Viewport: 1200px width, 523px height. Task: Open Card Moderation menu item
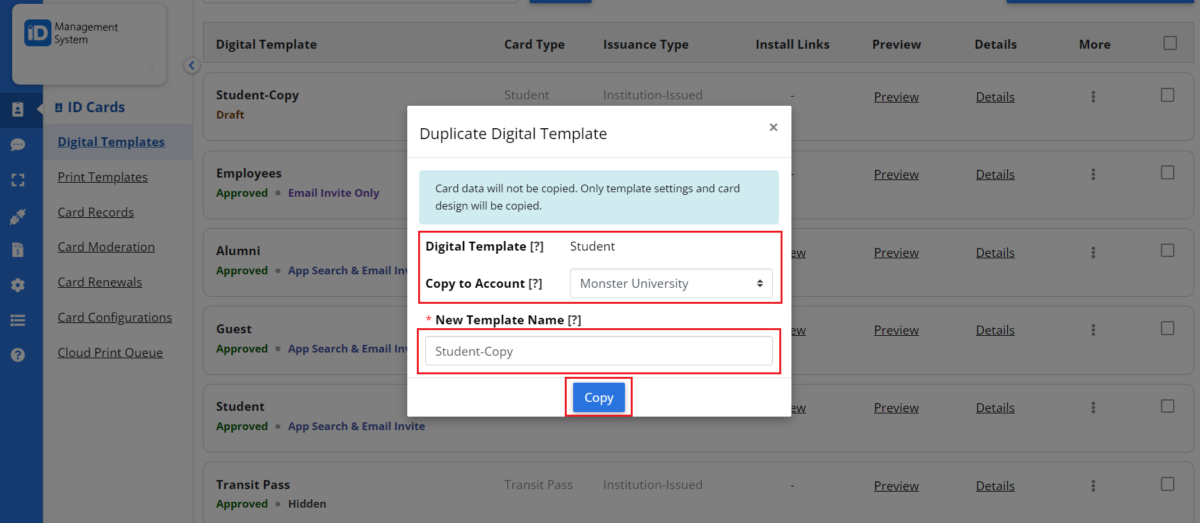tap(106, 247)
